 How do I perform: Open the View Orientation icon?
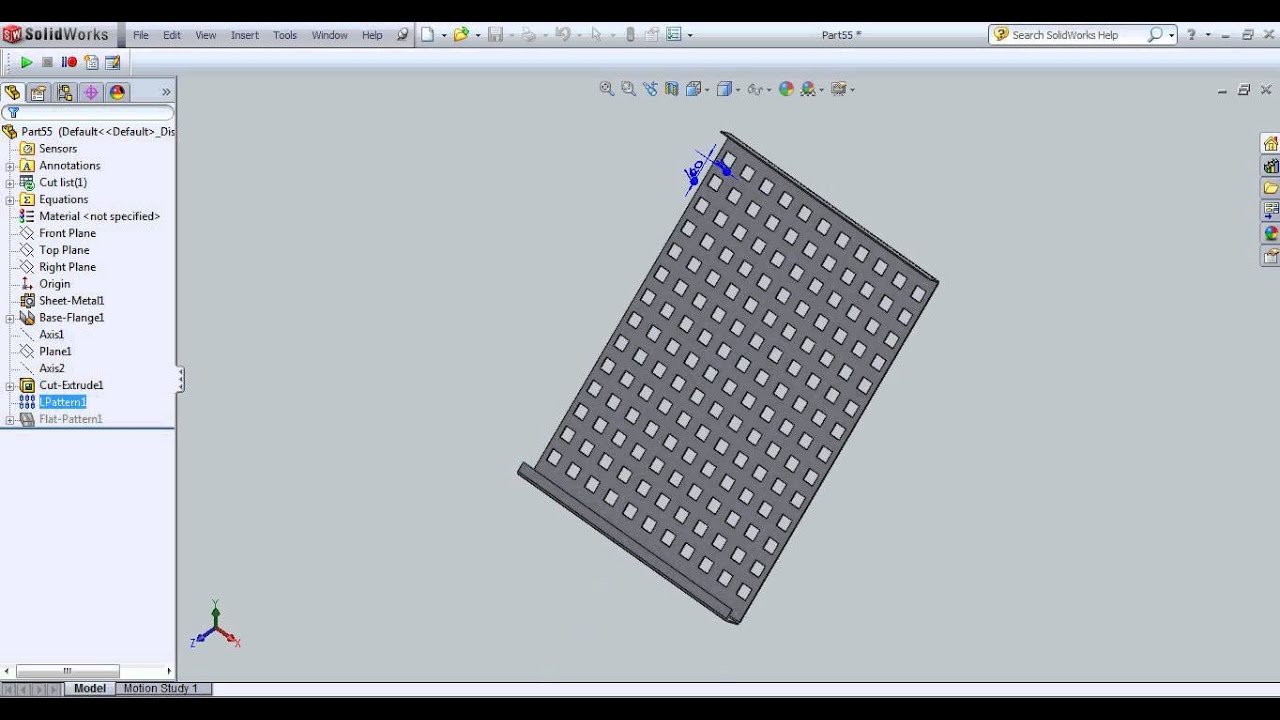click(x=693, y=89)
